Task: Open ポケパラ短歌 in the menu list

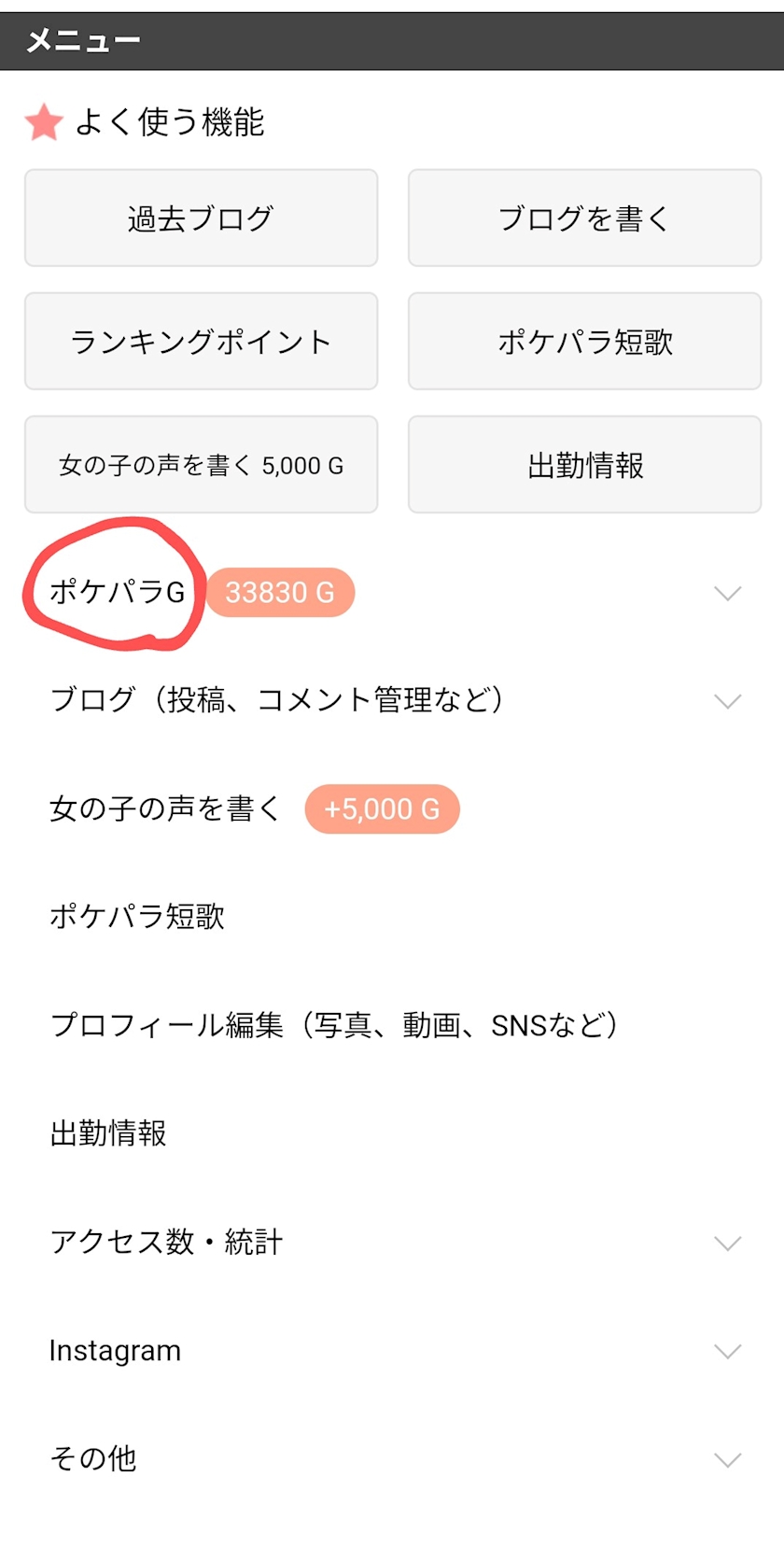Action: click(x=137, y=917)
